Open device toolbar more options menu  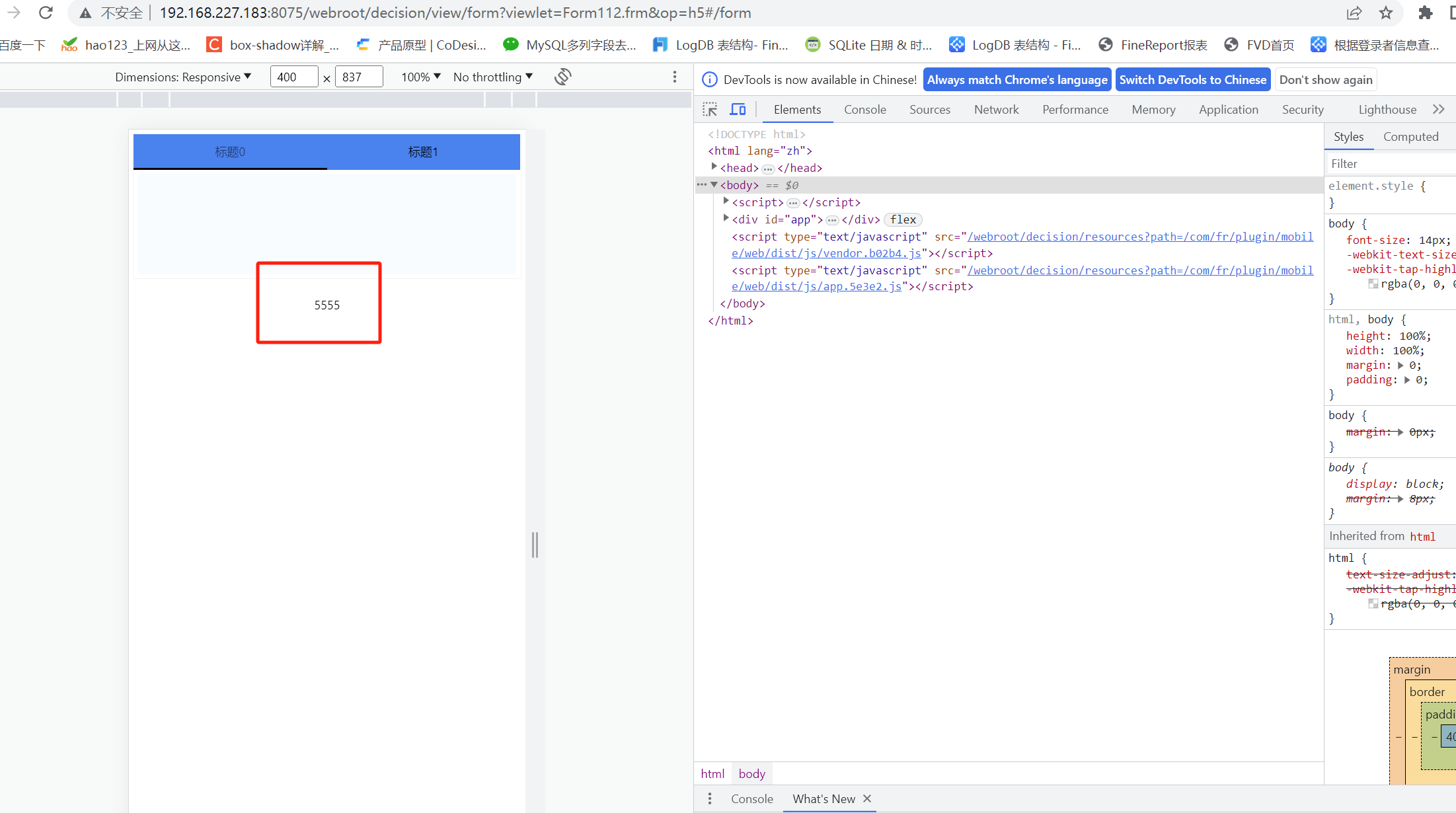coord(674,77)
